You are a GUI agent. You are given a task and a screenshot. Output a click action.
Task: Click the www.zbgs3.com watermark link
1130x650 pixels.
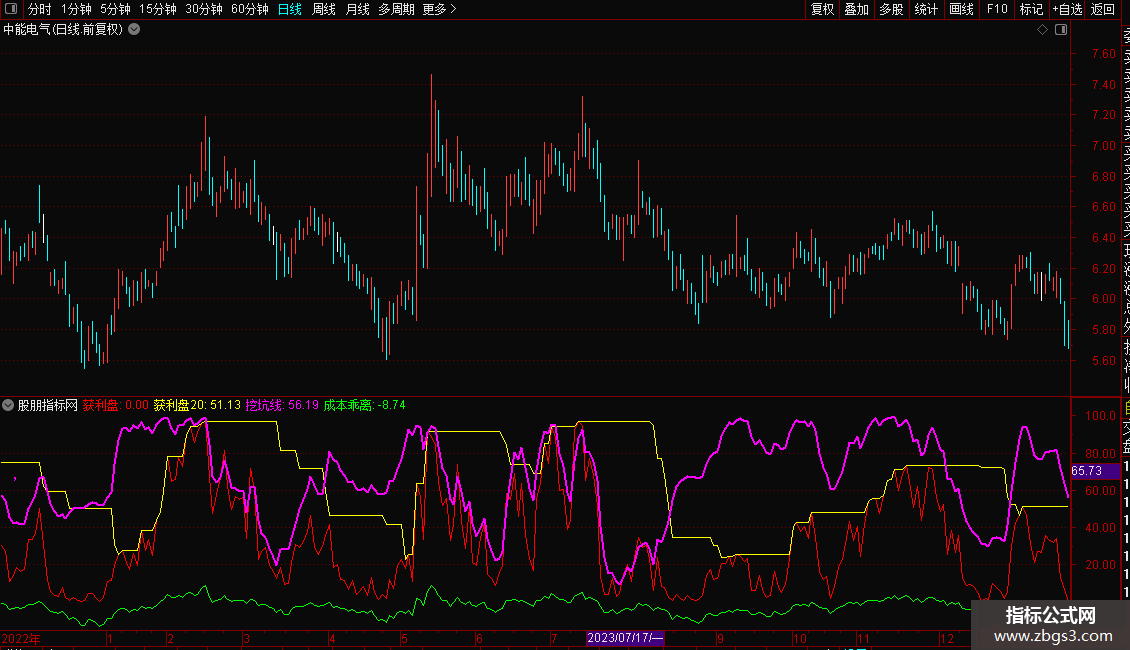[x=1050, y=636]
